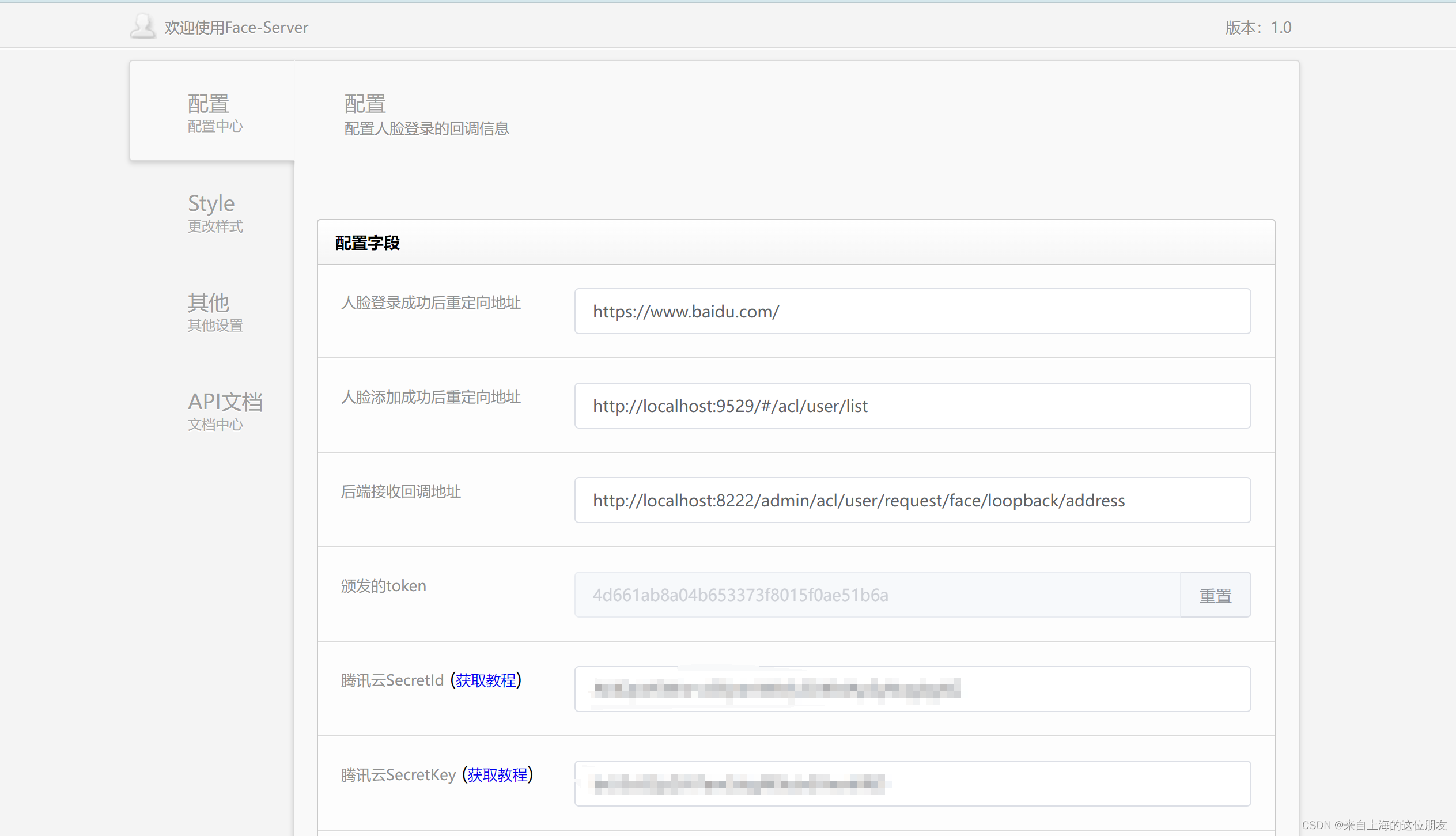Click the 配置字段 panel header

pyautogui.click(x=368, y=243)
